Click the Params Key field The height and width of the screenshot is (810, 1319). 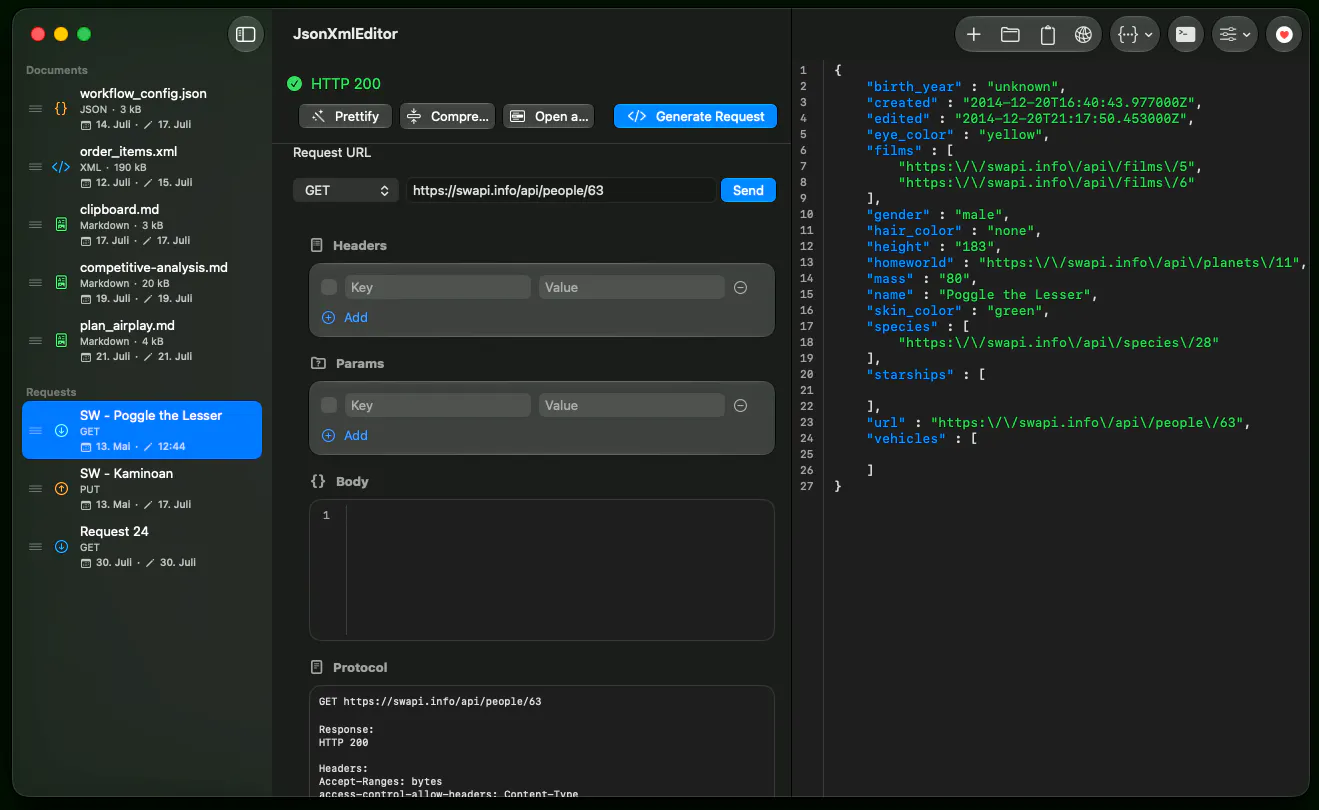coord(438,405)
